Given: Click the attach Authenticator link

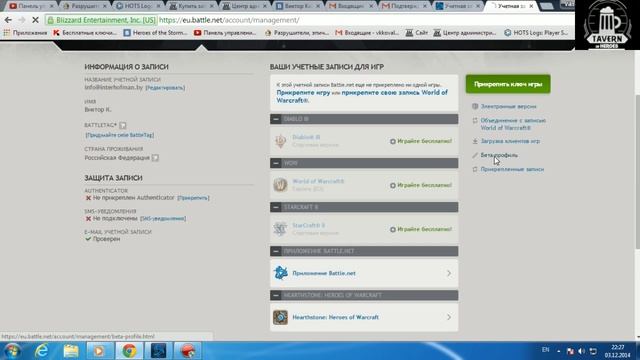Looking at the screenshot, I should click(193, 198).
